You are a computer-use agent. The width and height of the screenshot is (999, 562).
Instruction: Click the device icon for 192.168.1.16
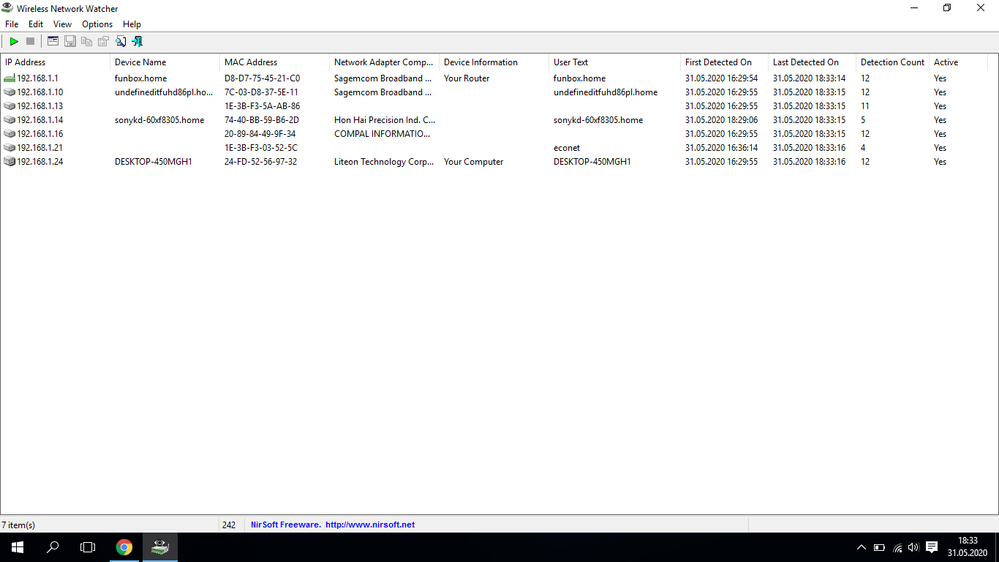click(9, 134)
